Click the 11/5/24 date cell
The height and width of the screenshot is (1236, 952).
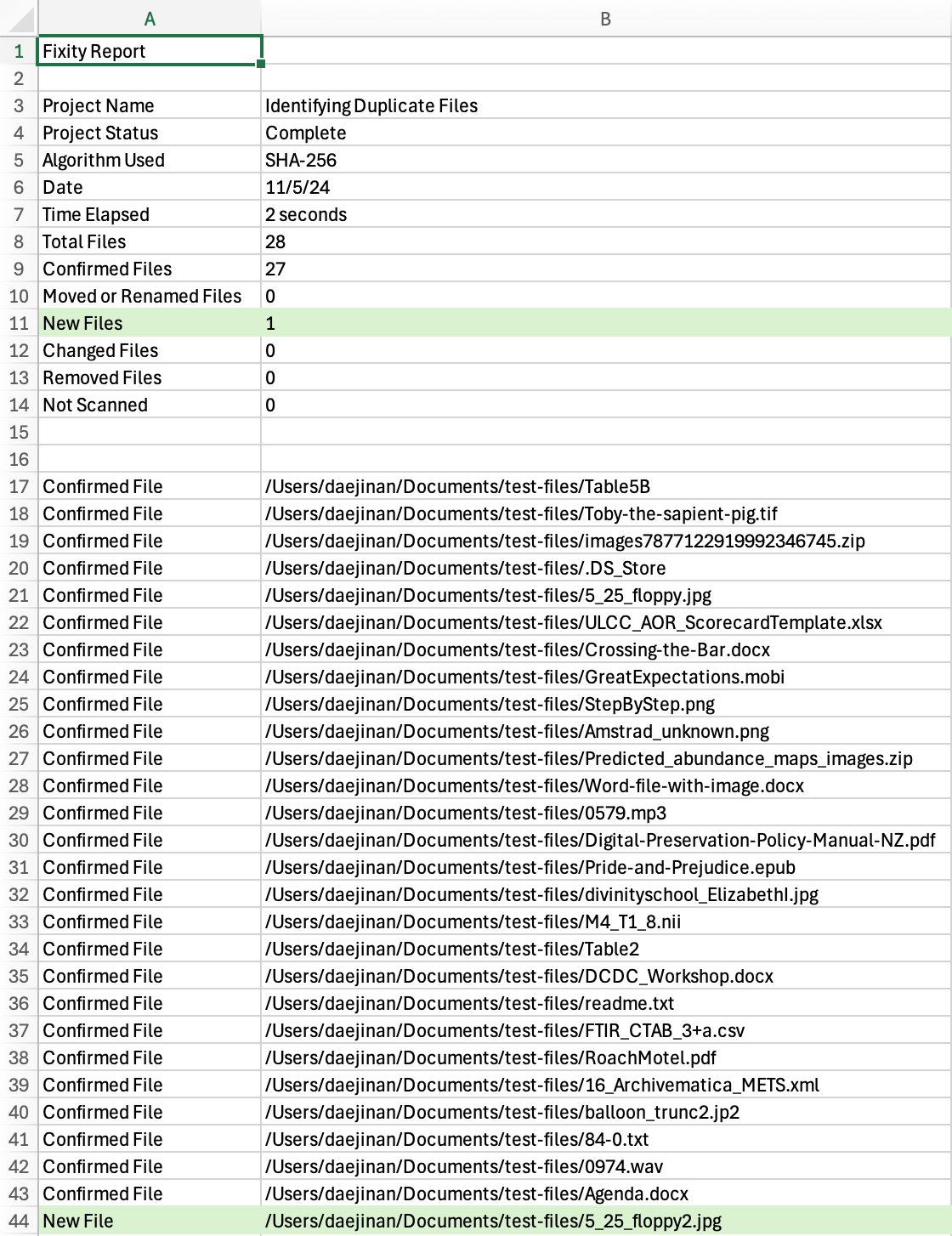(x=606, y=187)
